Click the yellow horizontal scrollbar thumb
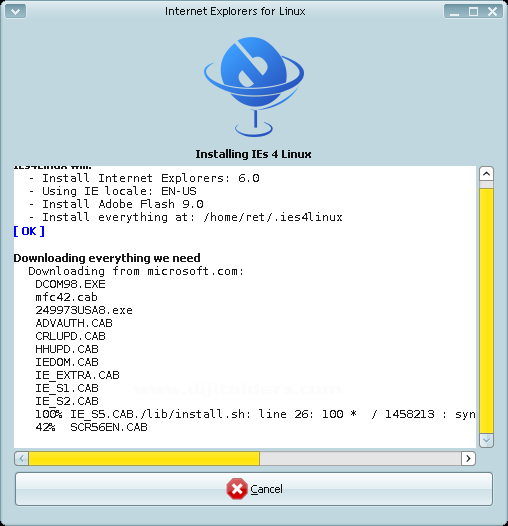 pyautogui.click(x=144, y=458)
